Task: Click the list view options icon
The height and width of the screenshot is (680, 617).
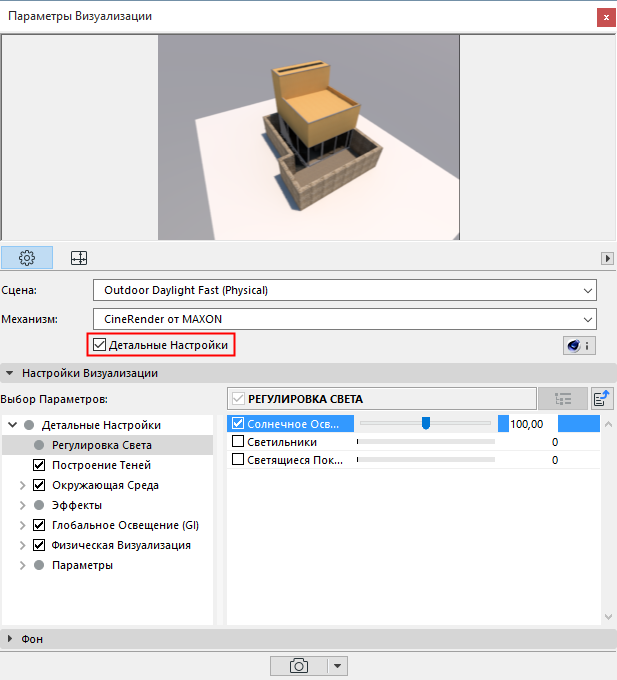Action: pyautogui.click(x=563, y=399)
